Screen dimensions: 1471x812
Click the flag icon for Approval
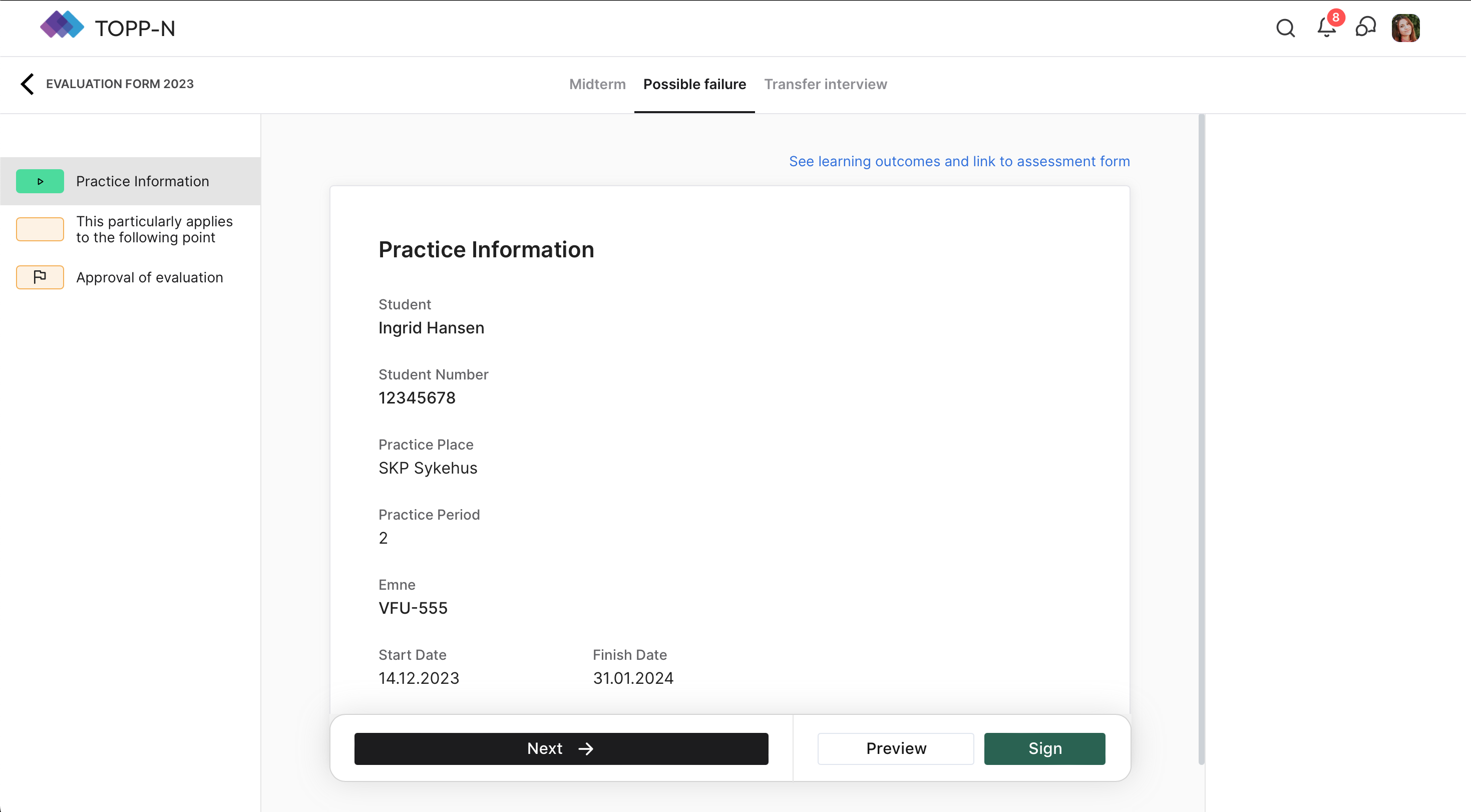point(40,277)
